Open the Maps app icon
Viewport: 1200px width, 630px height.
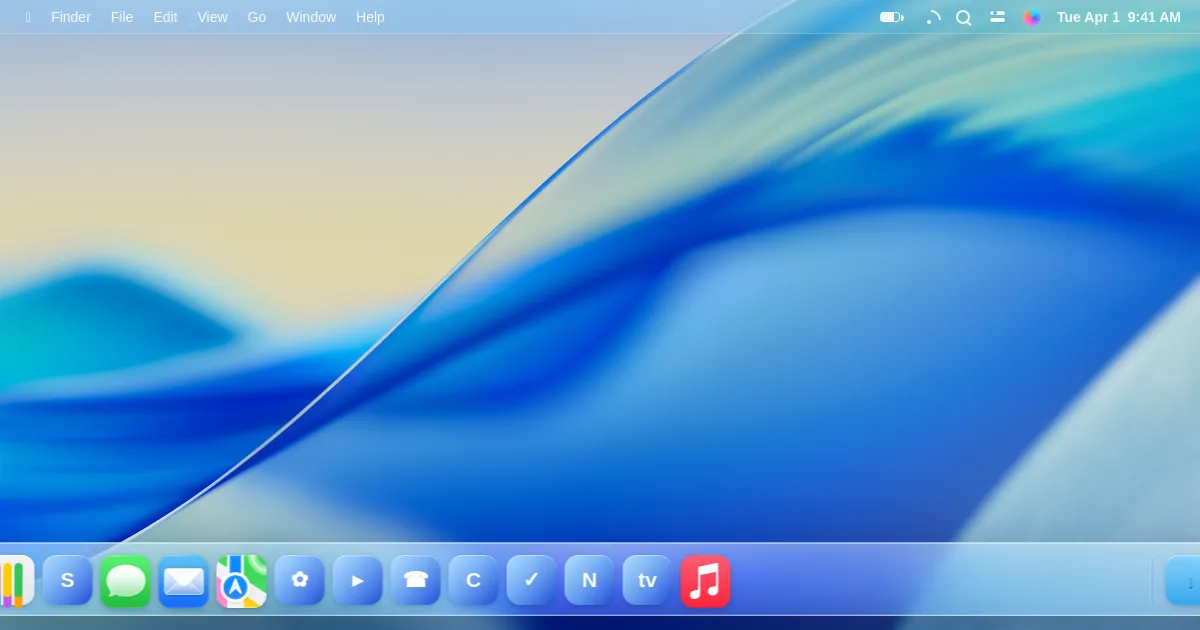pyautogui.click(x=241, y=581)
